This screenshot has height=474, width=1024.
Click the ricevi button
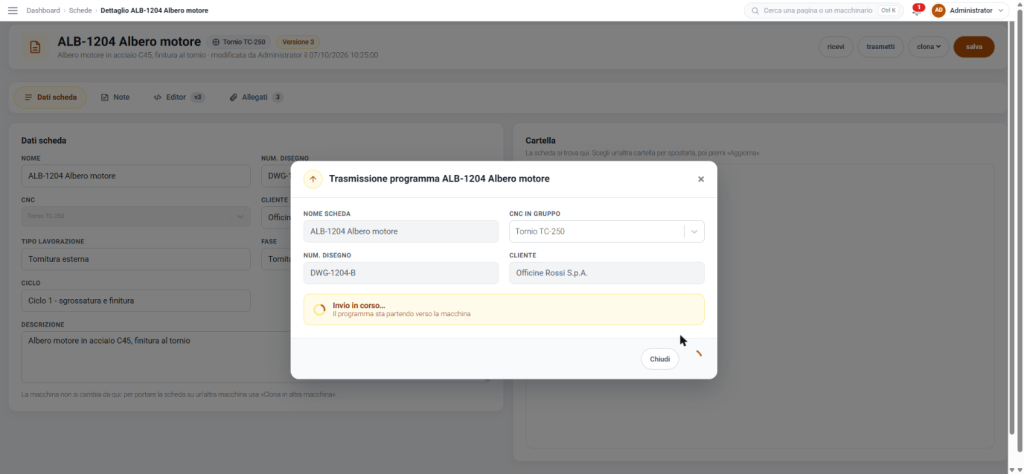click(x=835, y=46)
